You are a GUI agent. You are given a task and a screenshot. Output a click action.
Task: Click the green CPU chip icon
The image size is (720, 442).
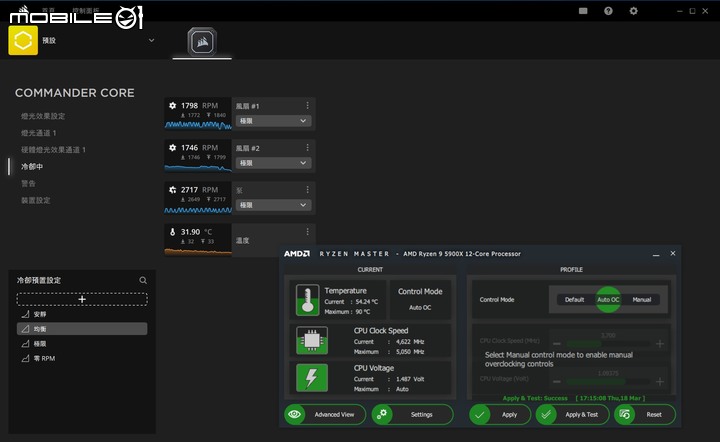click(x=312, y=340)
